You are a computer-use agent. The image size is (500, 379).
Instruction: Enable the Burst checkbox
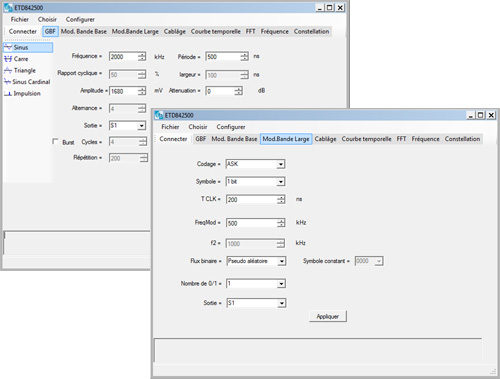[x=55, y=141]
